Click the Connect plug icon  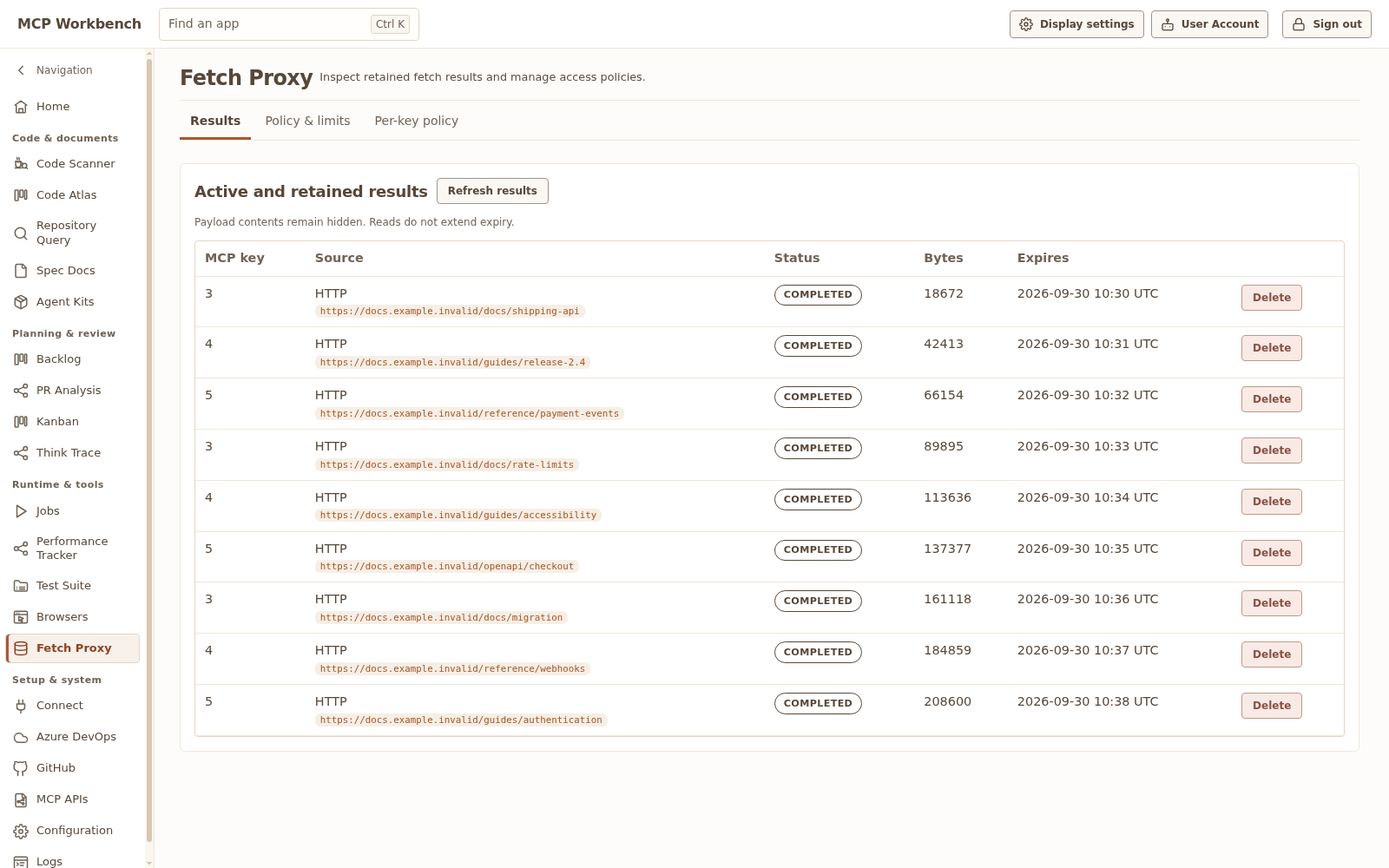(x=21, y=706)
